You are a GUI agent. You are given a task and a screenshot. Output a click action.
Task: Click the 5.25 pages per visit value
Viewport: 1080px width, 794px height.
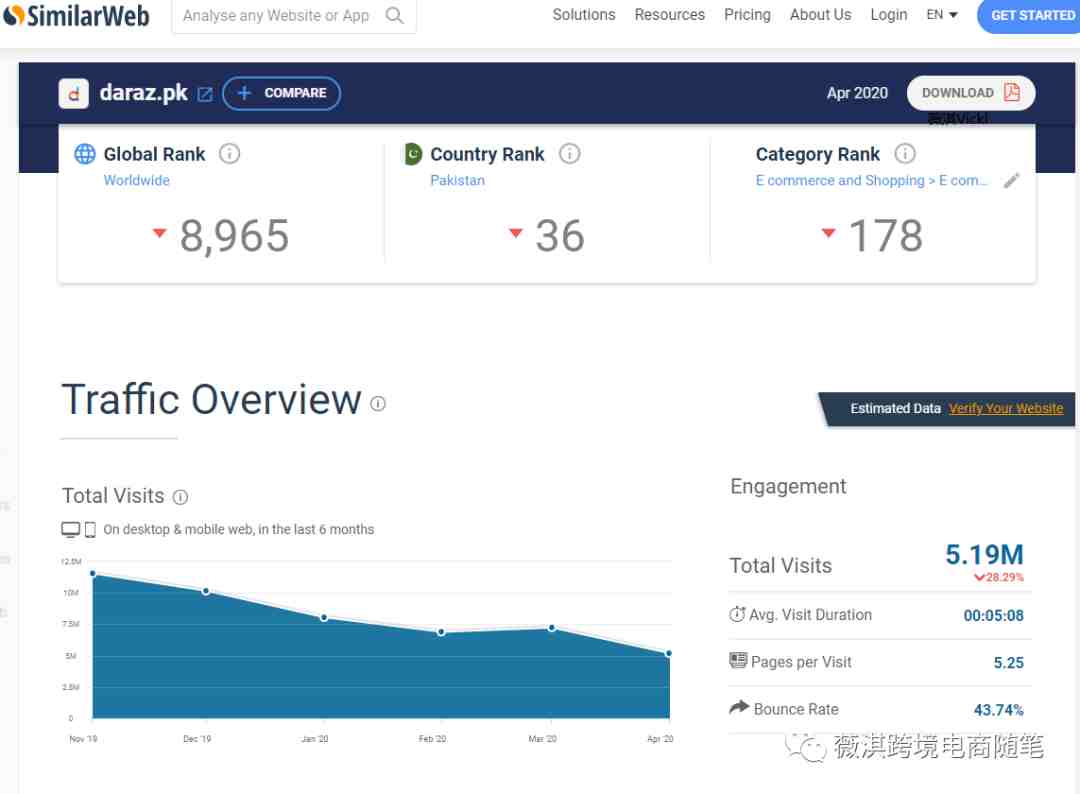[1008, 662]
